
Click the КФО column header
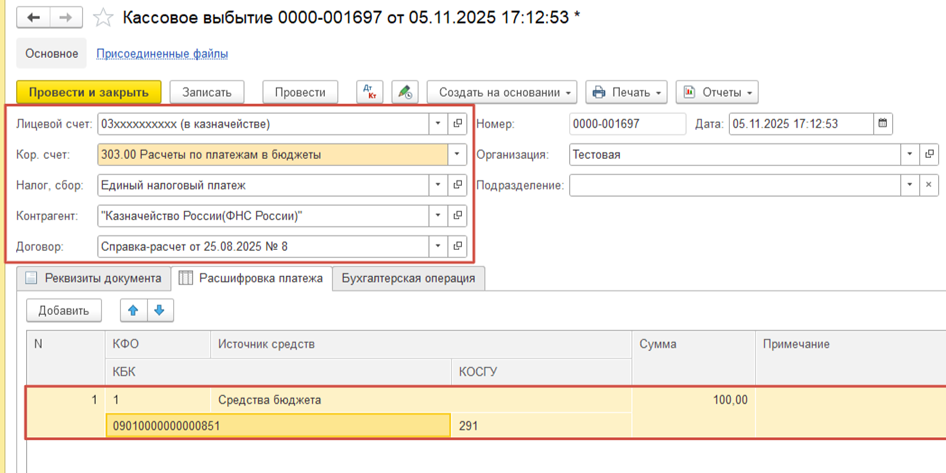click(x=157, y=344)
